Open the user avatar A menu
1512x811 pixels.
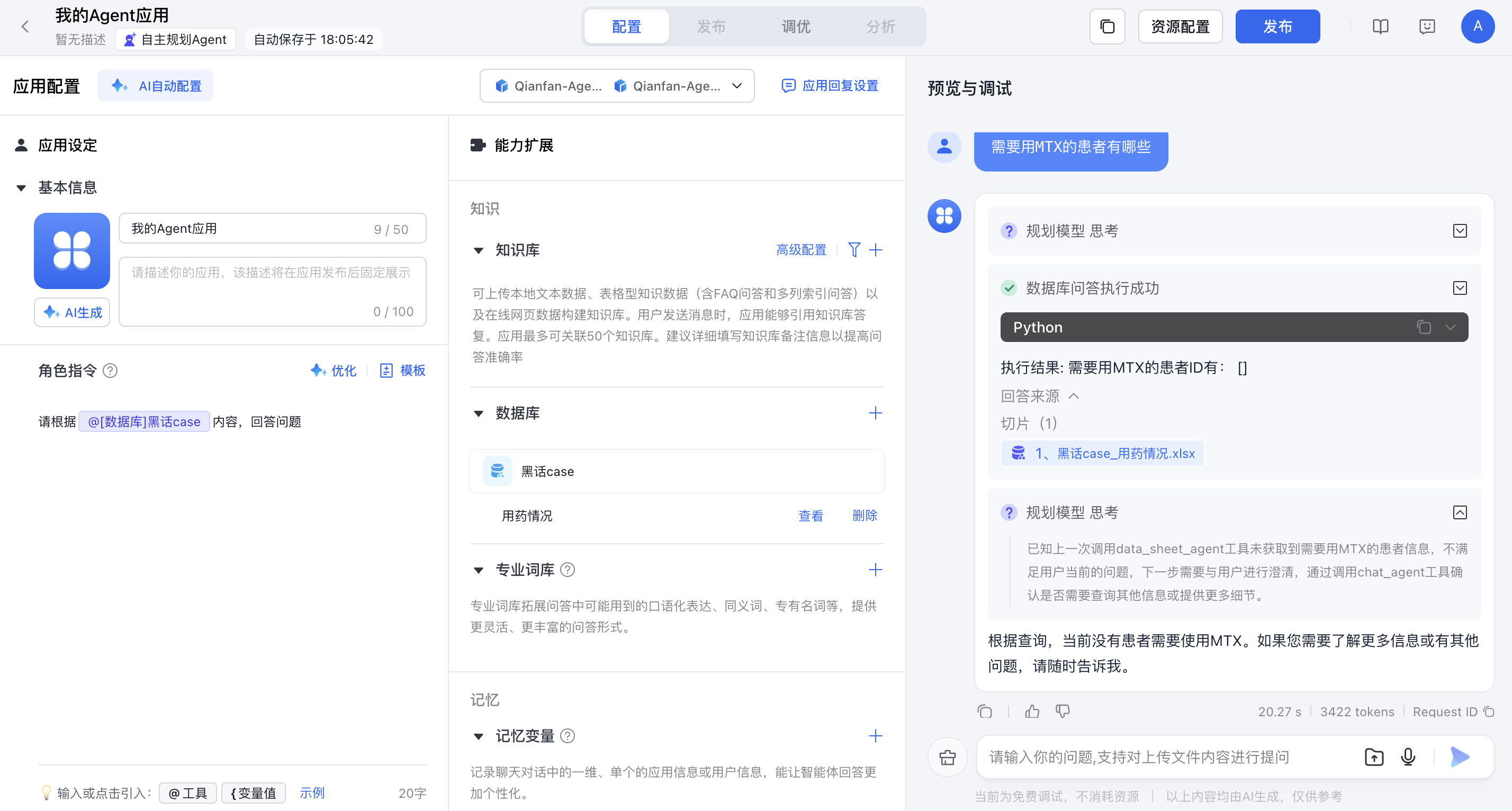(x=1478, y=26)
